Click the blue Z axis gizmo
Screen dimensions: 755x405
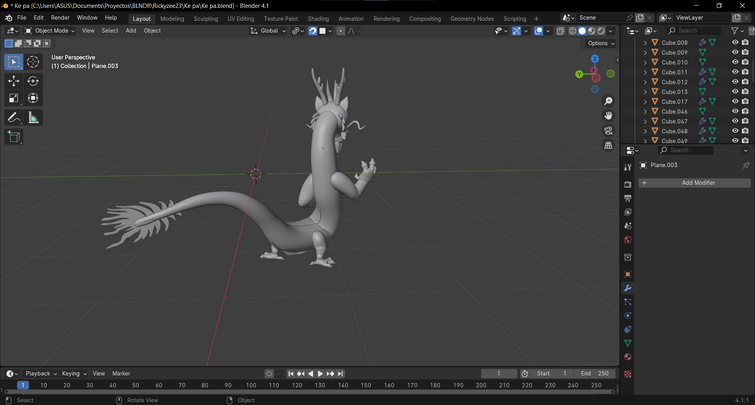point(595,59)
